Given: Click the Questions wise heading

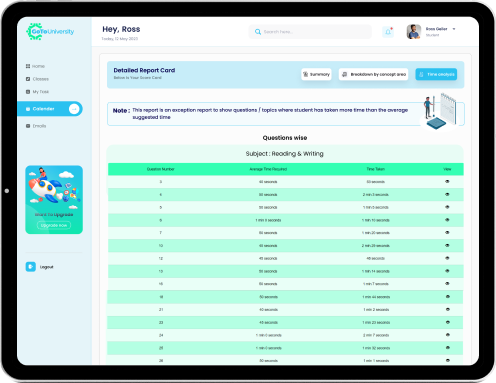Looking at the screenshot, I should click(285, 138).
